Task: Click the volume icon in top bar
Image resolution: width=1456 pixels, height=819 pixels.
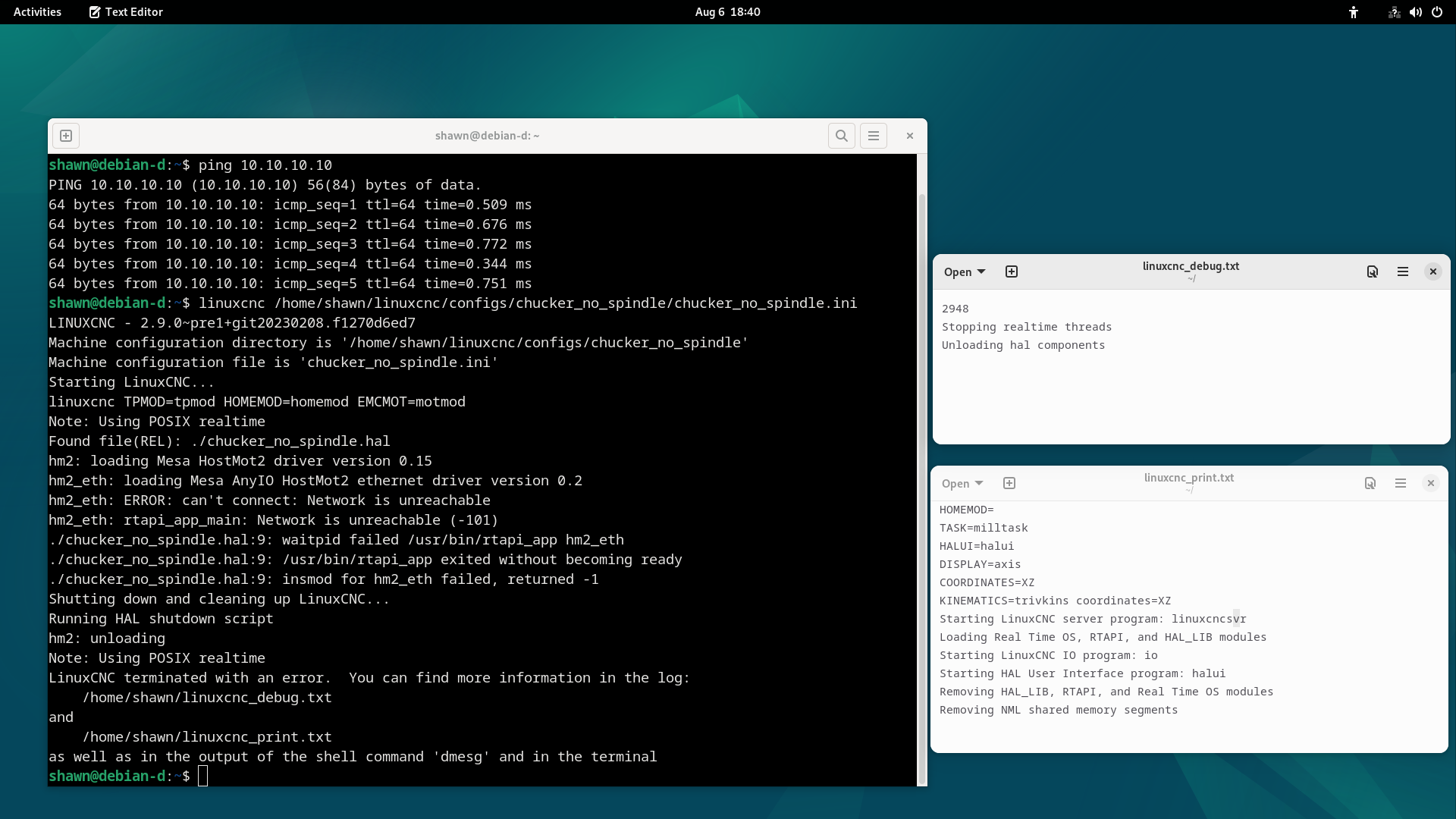Action: 1415,12
